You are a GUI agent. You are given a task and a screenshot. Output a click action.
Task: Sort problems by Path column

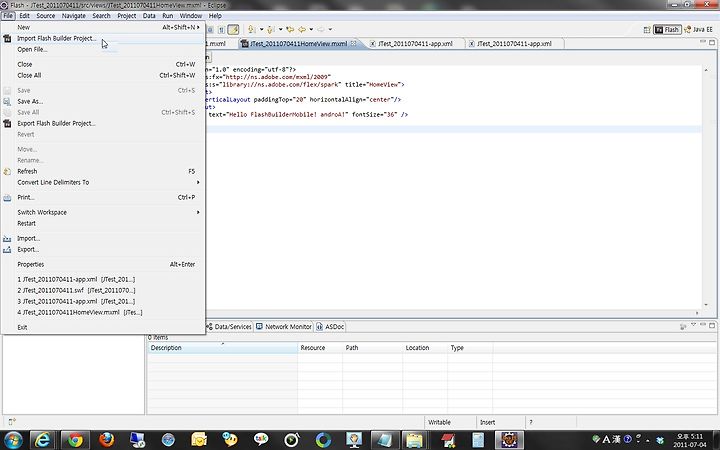(372, 348)
